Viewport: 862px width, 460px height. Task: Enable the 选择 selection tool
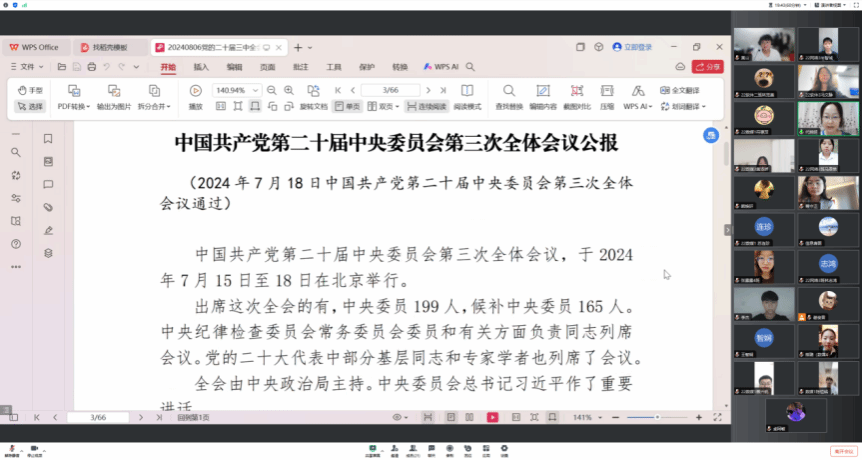click(x=31, y=106)
